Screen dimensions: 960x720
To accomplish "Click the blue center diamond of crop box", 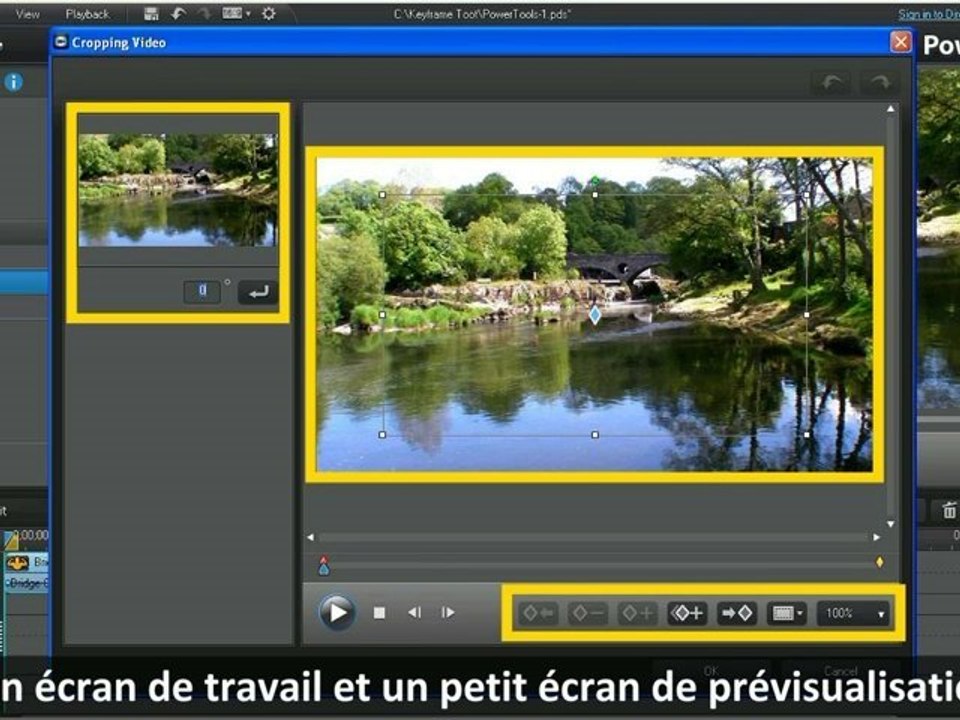I will click(595, 315).
